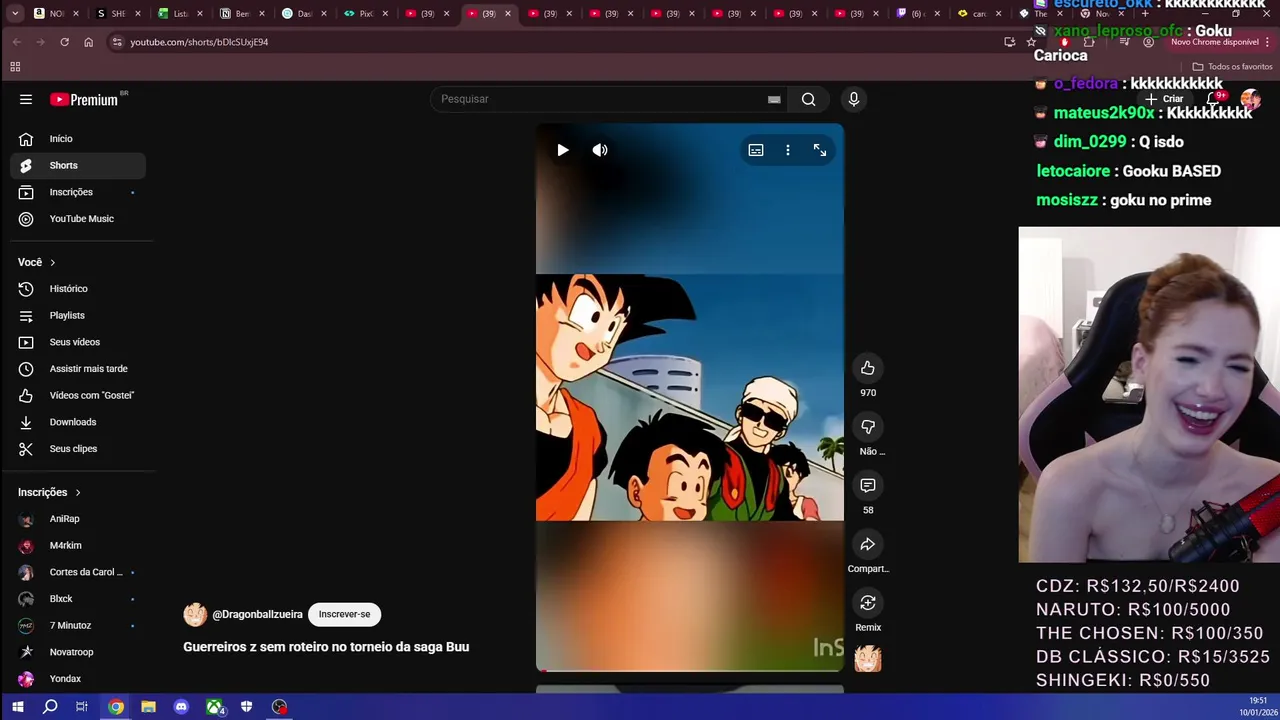1280x720 pixels.
Task: Open Downloads in the sidebar
Action: [78, 422]
